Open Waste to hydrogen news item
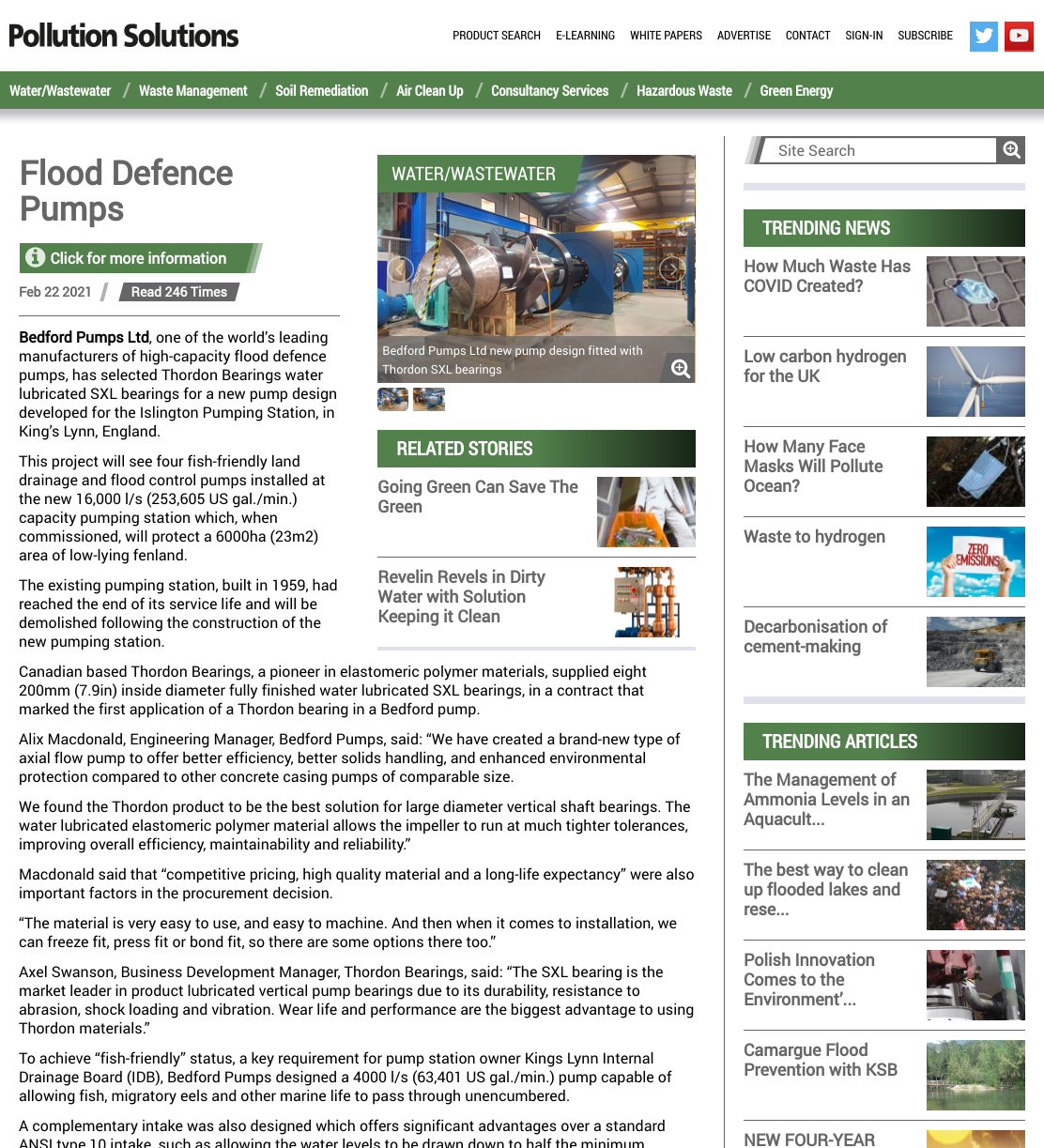This screenshot has height=1148, width=1044. [x=815, y=537]
